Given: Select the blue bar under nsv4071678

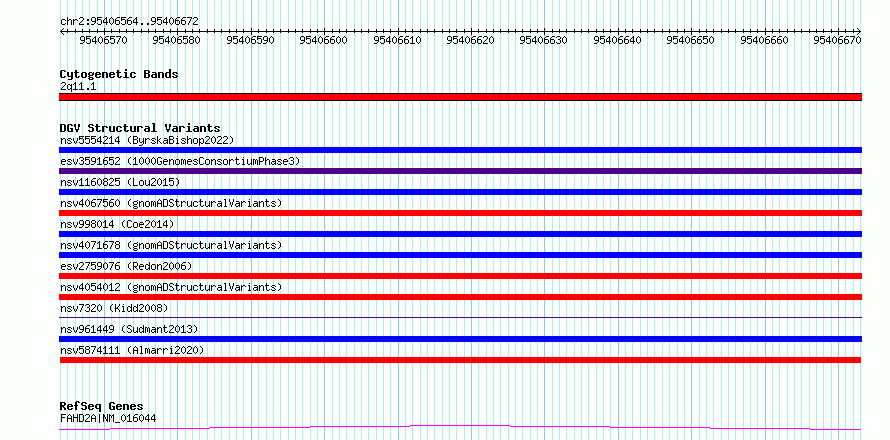Looking at the screenshot, I should [460, 255].
